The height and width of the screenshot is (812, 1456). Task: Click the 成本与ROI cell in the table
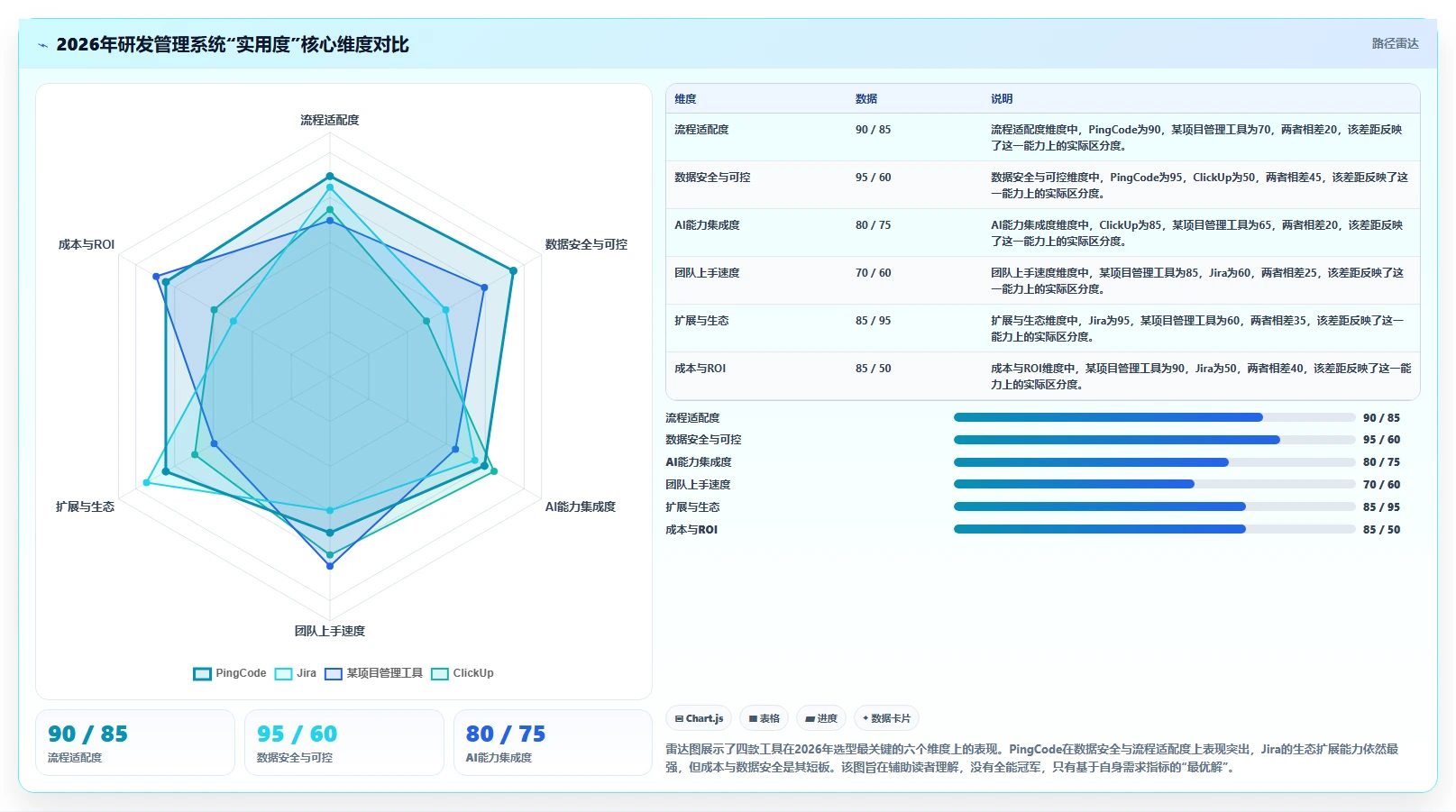point(700,369)
